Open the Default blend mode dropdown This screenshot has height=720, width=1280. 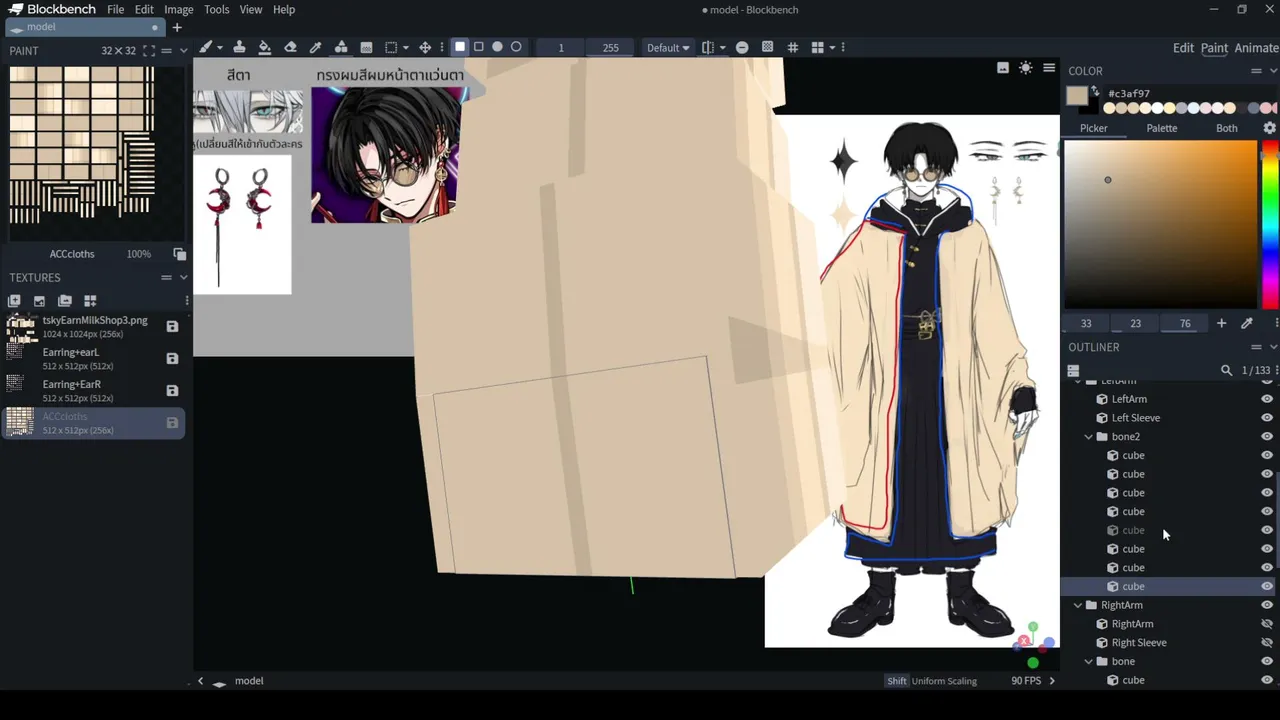pos(668,47)
